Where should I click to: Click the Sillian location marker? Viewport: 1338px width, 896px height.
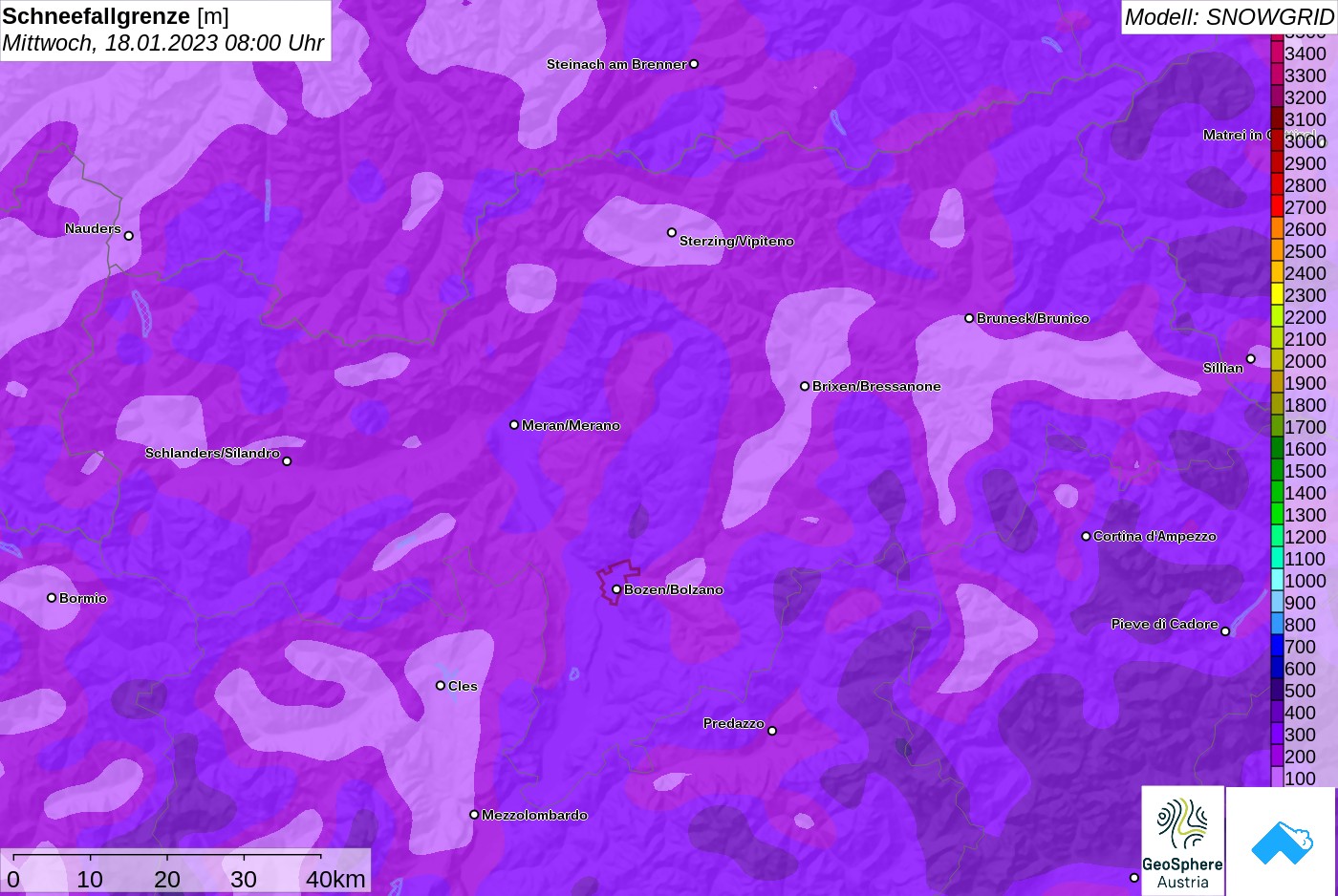(x=1251, y=359)
